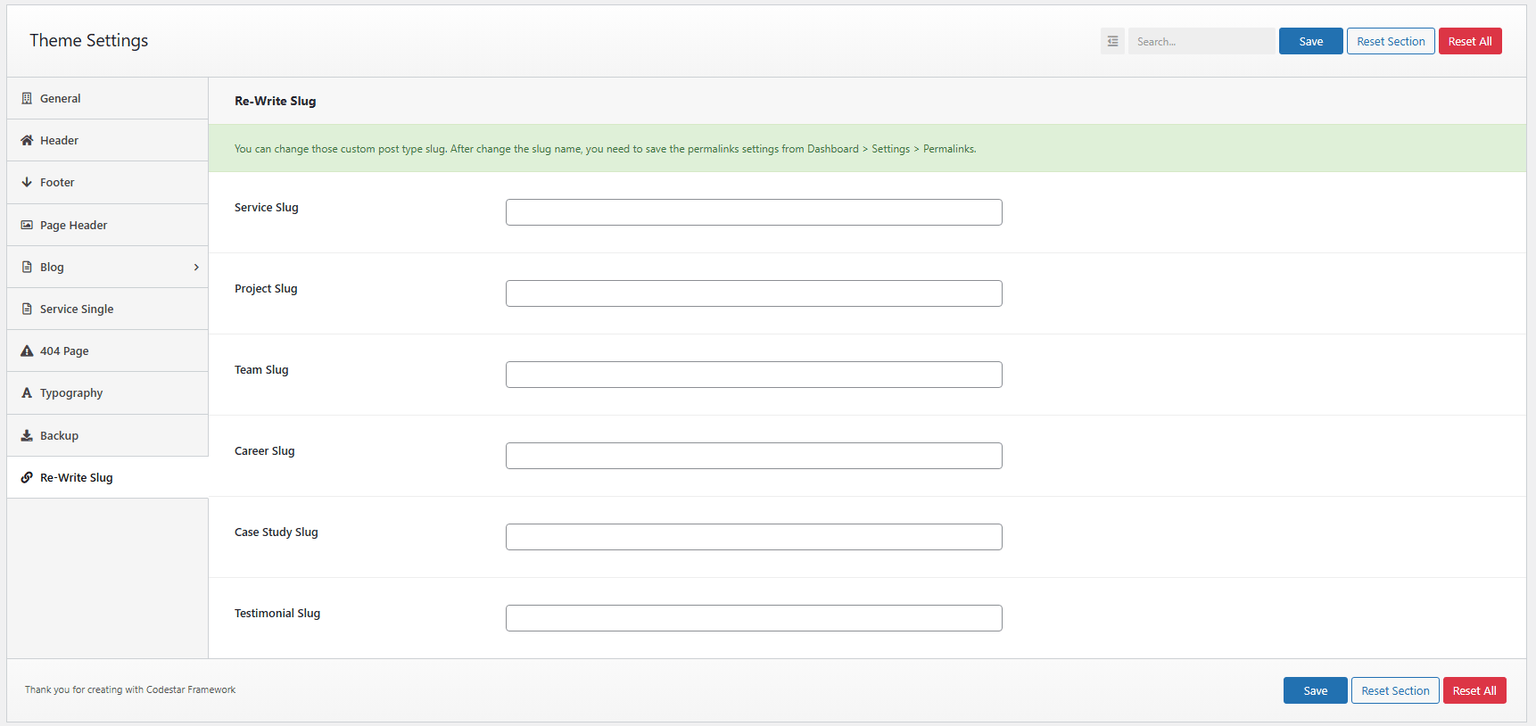Click the letter A Typography icon
Viewport: 1536px width, 726px height.
coord(27,394)
